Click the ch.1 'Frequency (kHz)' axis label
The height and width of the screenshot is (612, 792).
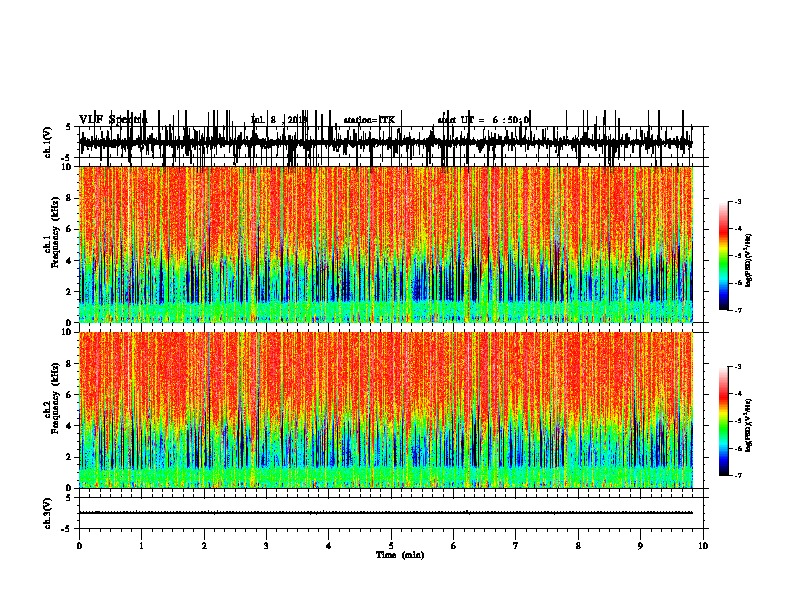[56, 232]
